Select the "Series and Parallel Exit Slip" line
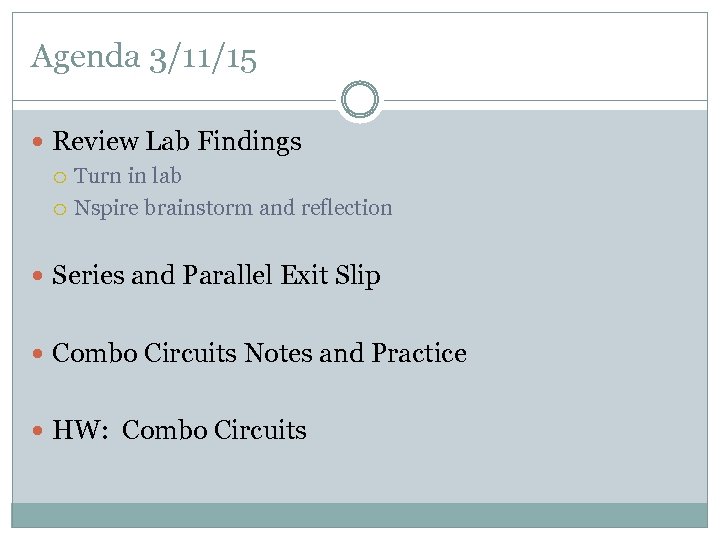The image size is (720, 540). (216, 275)
